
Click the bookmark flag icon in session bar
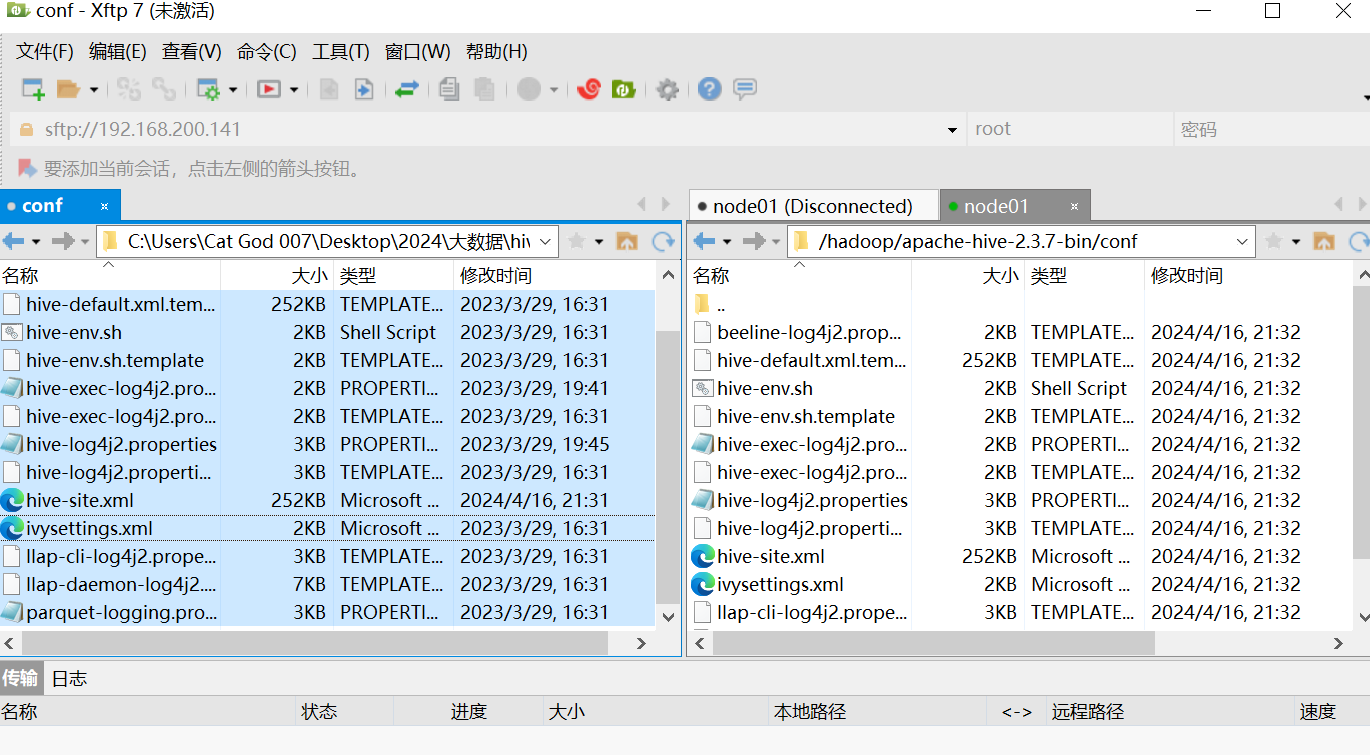pyautogui.click(x=27, y=169)
